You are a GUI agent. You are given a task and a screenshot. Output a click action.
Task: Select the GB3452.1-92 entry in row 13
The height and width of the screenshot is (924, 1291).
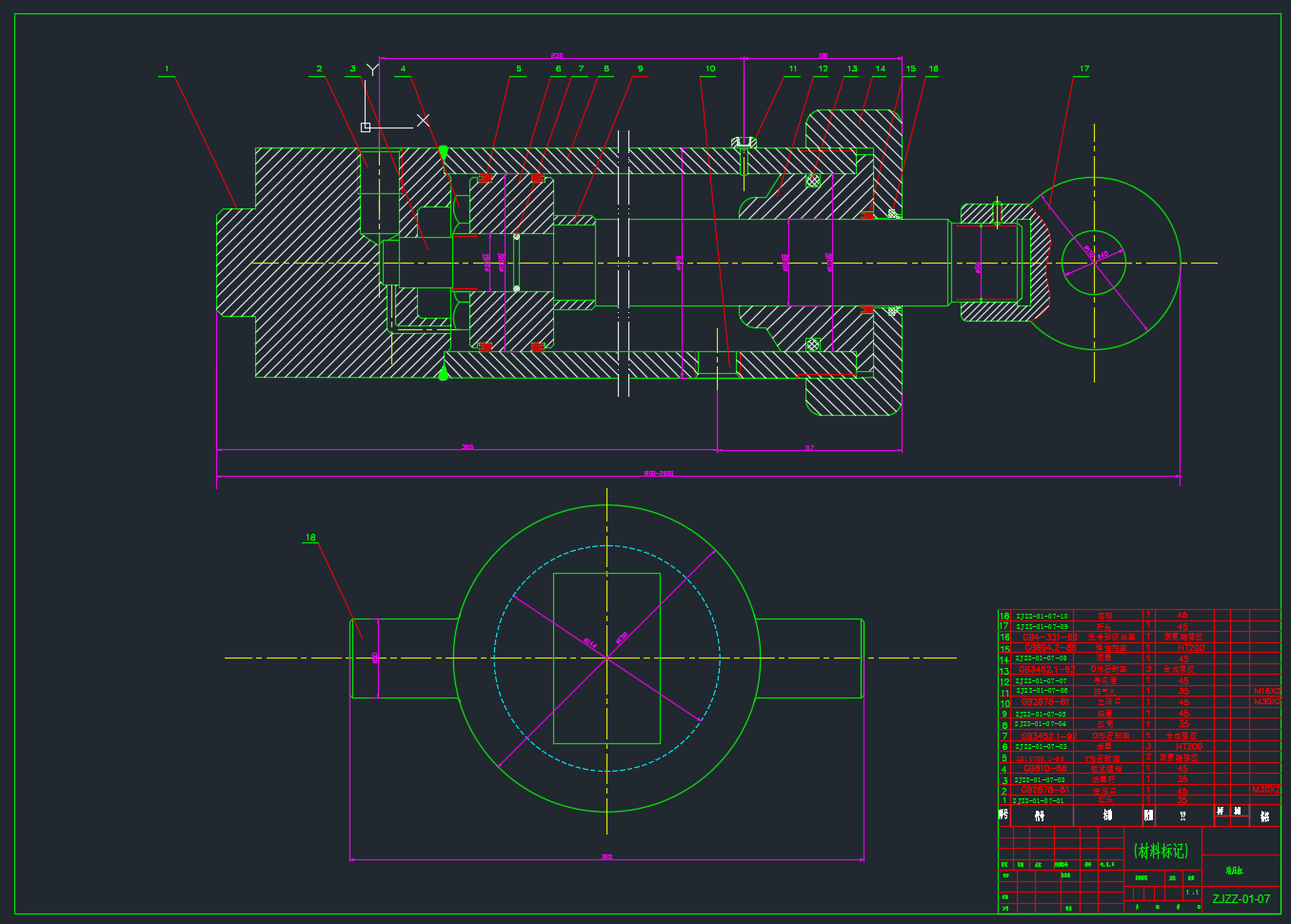tap(1046, 670)
